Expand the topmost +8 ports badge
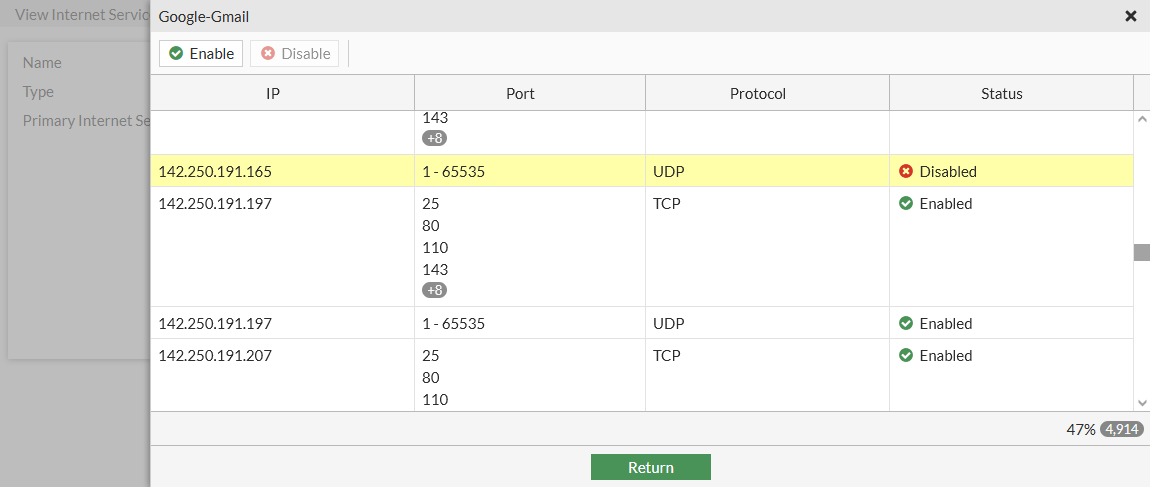The width and height of the screenshot is (1150, 487). 434,138
